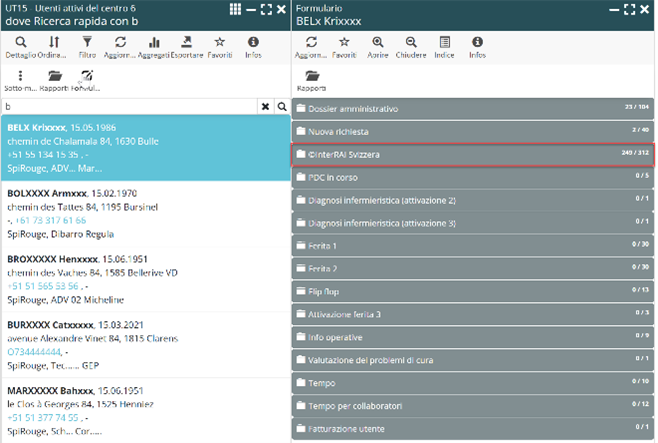The image size is (658, 443).
Task: Click Chiudere zoom-out icon in Formulario
Action: [x=411, y=43]
